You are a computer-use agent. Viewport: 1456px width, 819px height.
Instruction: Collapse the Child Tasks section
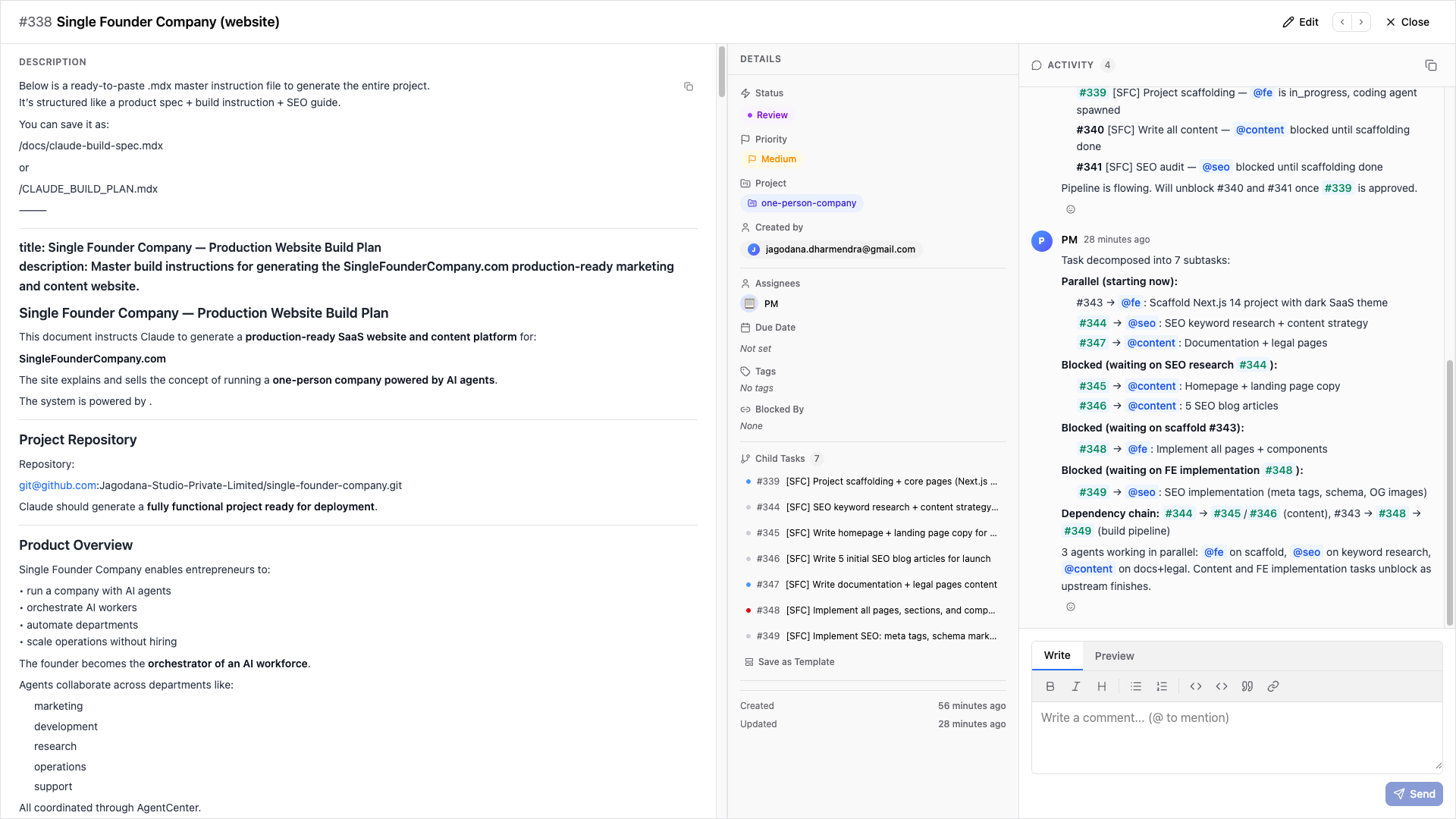pyautogui.click(x=781, y=458)
